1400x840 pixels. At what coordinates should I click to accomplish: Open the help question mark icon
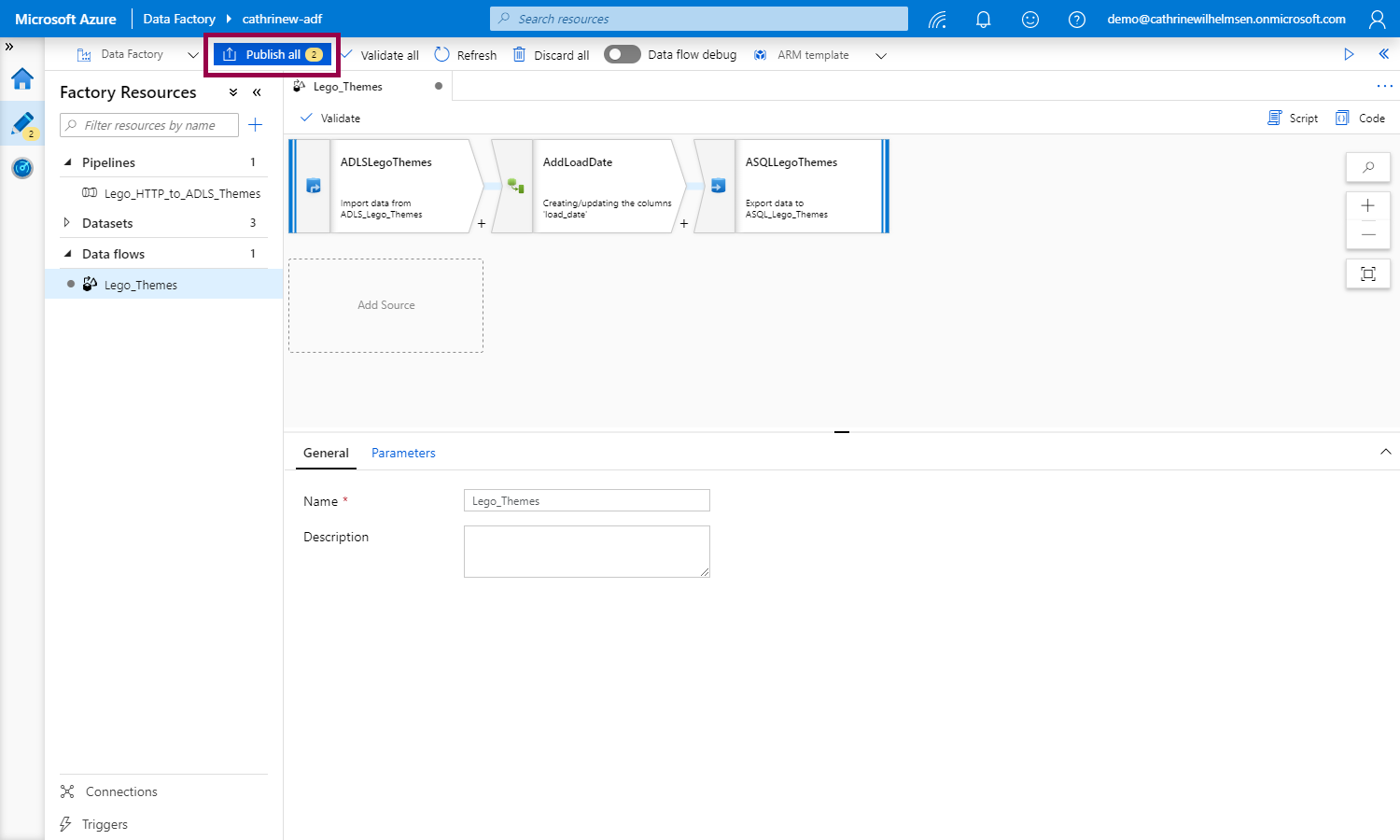point(1076,20)
